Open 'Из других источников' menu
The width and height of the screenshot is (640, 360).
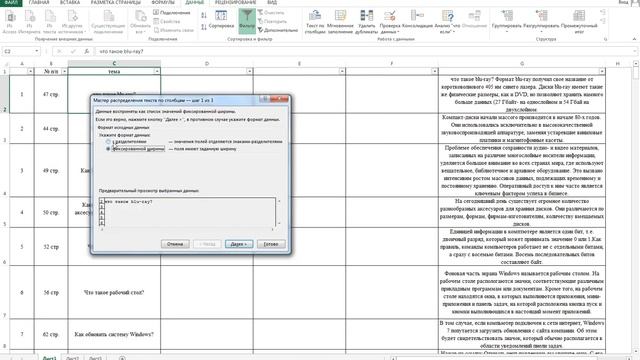click(72, 22)
